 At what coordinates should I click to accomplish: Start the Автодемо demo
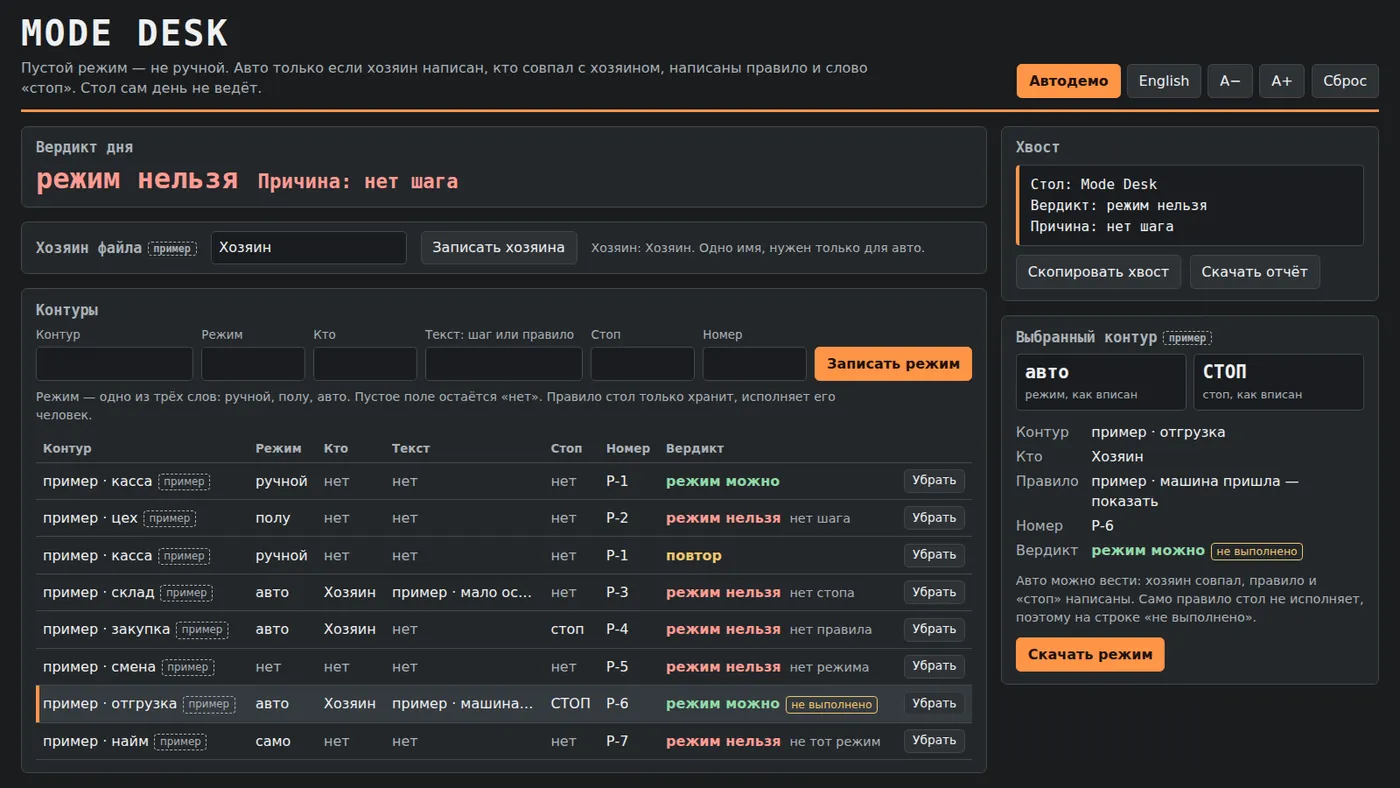click(x=1068, y=81)
